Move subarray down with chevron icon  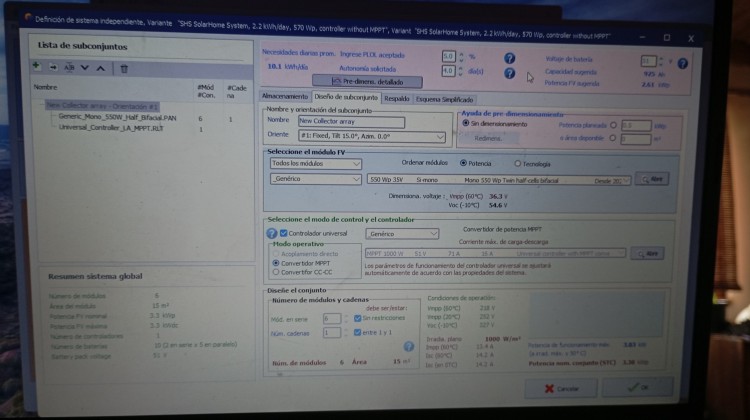click(x=85, y=68)
